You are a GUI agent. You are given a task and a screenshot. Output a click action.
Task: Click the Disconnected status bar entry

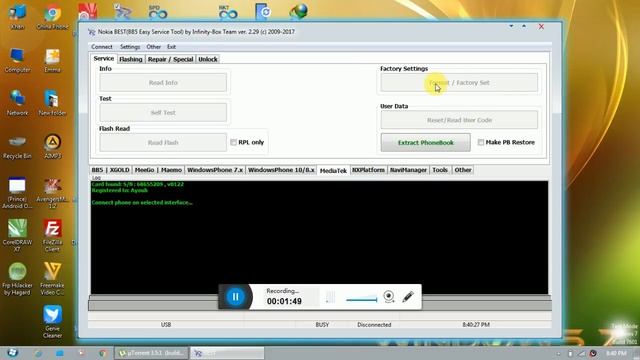374,324
